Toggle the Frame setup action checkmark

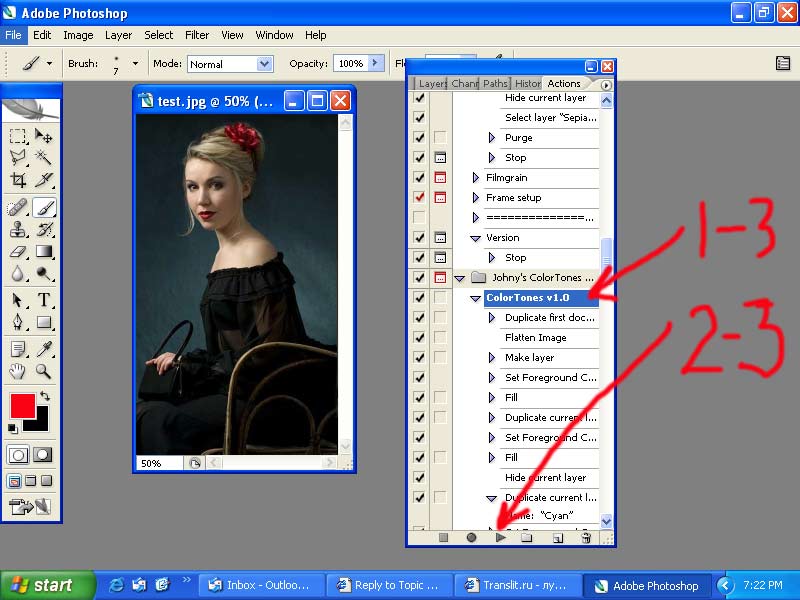(x=419, y=197)
